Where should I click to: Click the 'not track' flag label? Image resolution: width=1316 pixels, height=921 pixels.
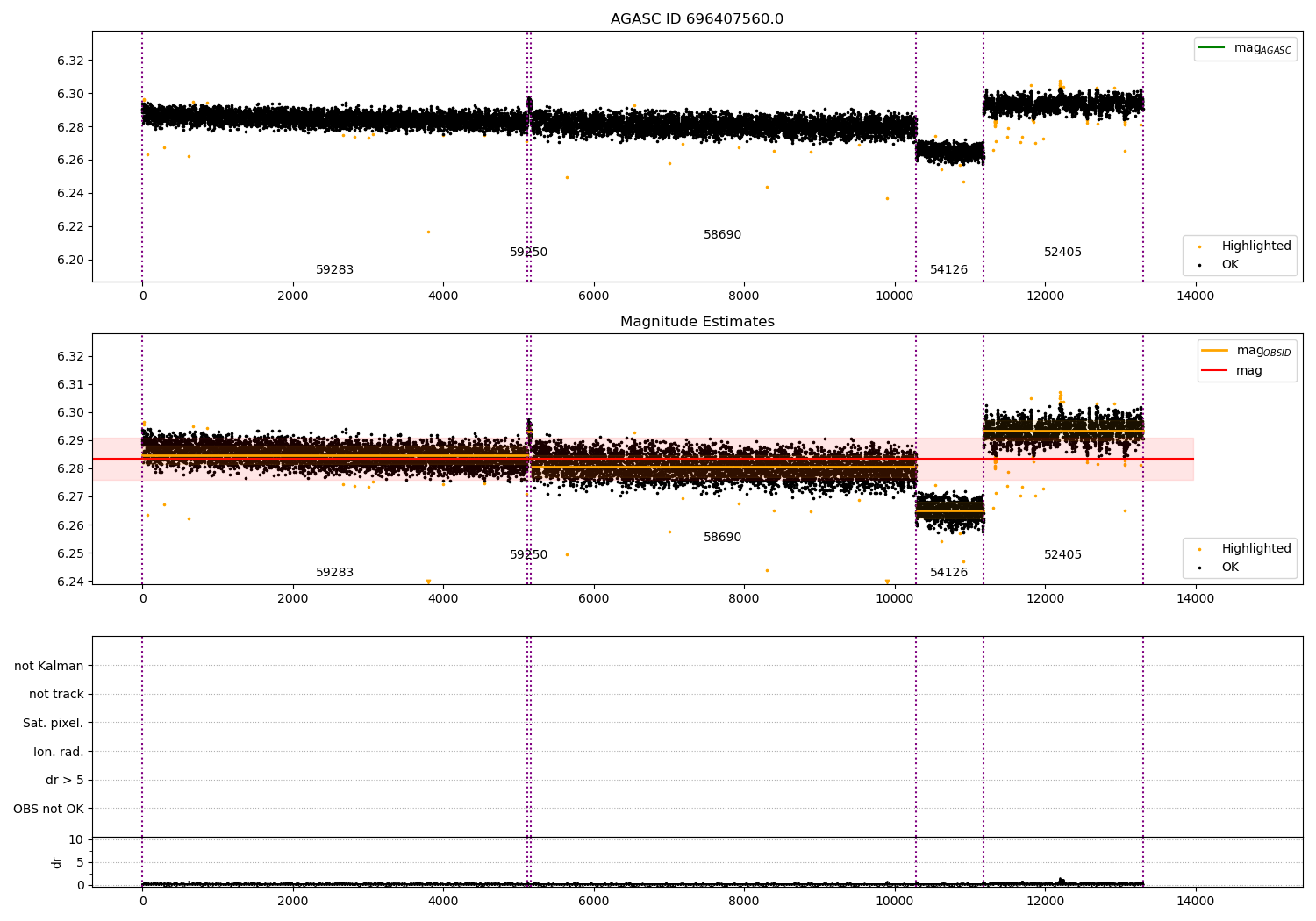56,695
